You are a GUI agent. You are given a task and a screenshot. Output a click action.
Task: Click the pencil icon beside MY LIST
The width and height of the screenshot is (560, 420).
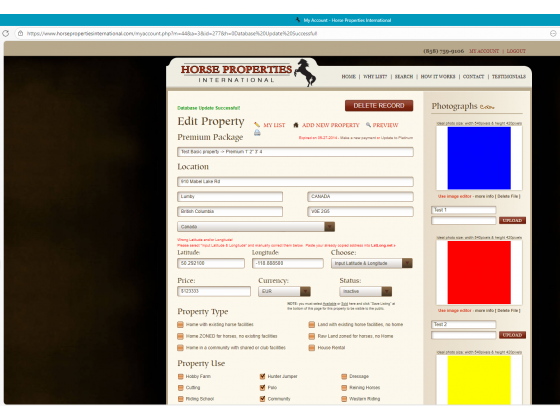click(257, 125)
